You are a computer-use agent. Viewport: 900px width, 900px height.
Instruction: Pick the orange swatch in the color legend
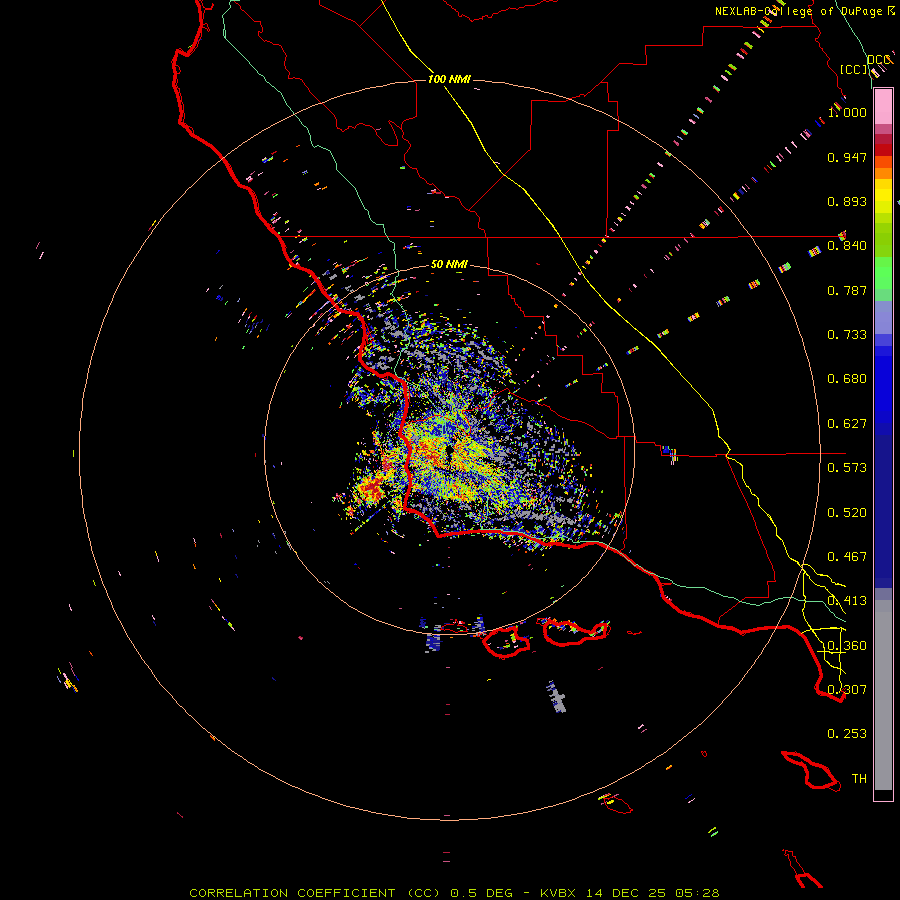pyautogui.click(x=883, y=173)
